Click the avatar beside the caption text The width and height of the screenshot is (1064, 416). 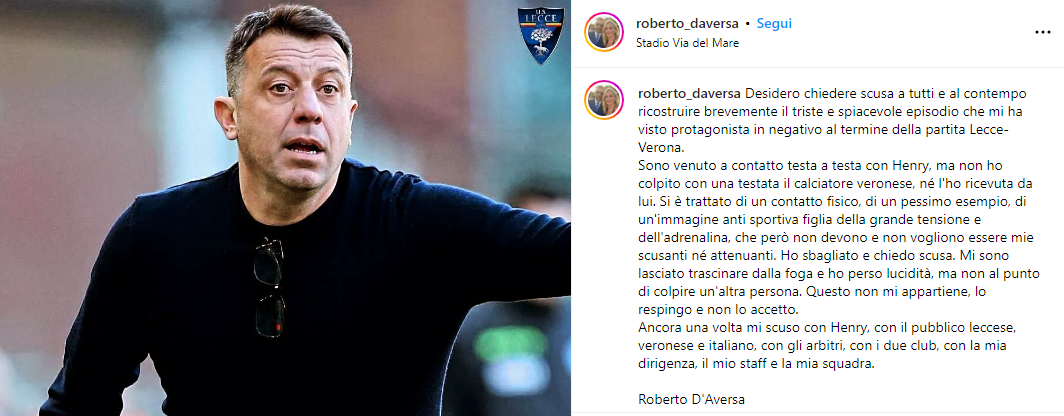603,100
